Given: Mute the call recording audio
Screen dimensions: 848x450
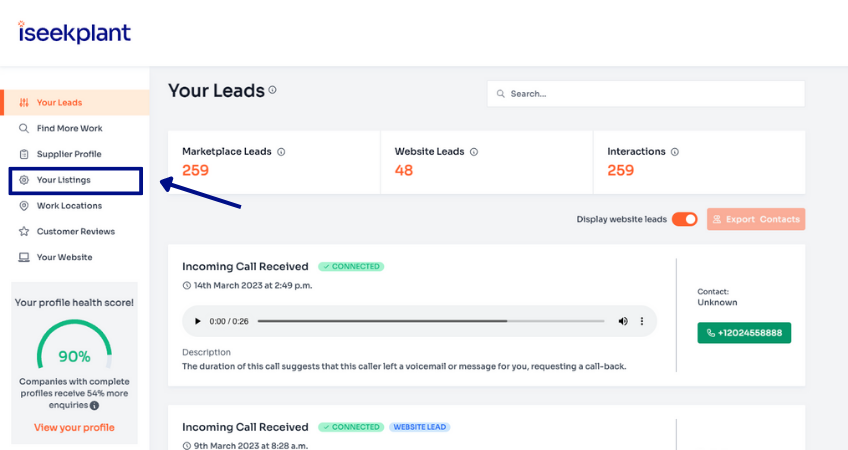Looking at the screenshot, I should tap(623, 321).
